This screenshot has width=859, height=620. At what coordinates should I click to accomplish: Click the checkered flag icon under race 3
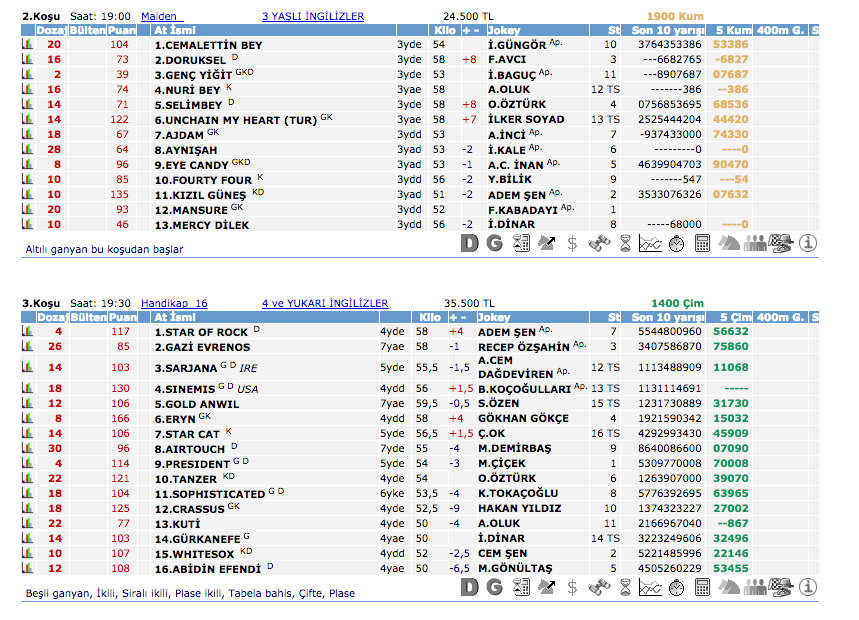(x=781, y=588)
